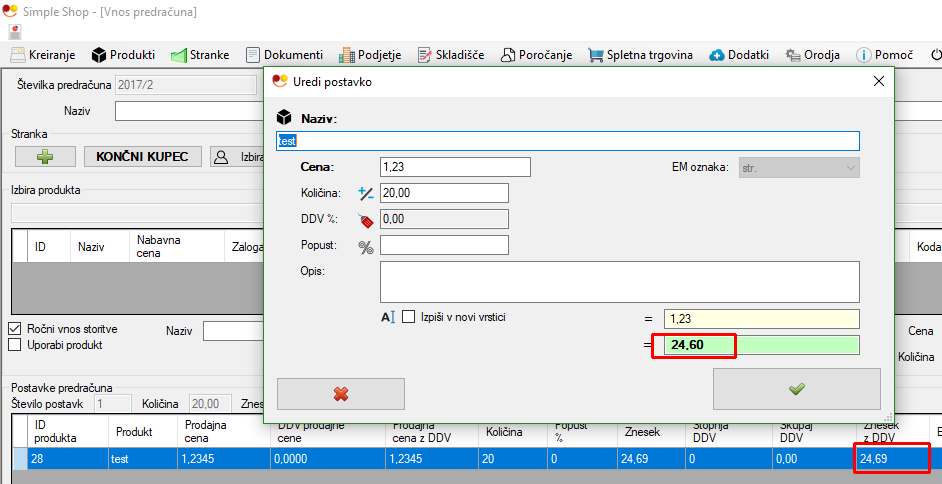Click the red X cancel button
Screen dimensions: 942x484
coord(341,393)
